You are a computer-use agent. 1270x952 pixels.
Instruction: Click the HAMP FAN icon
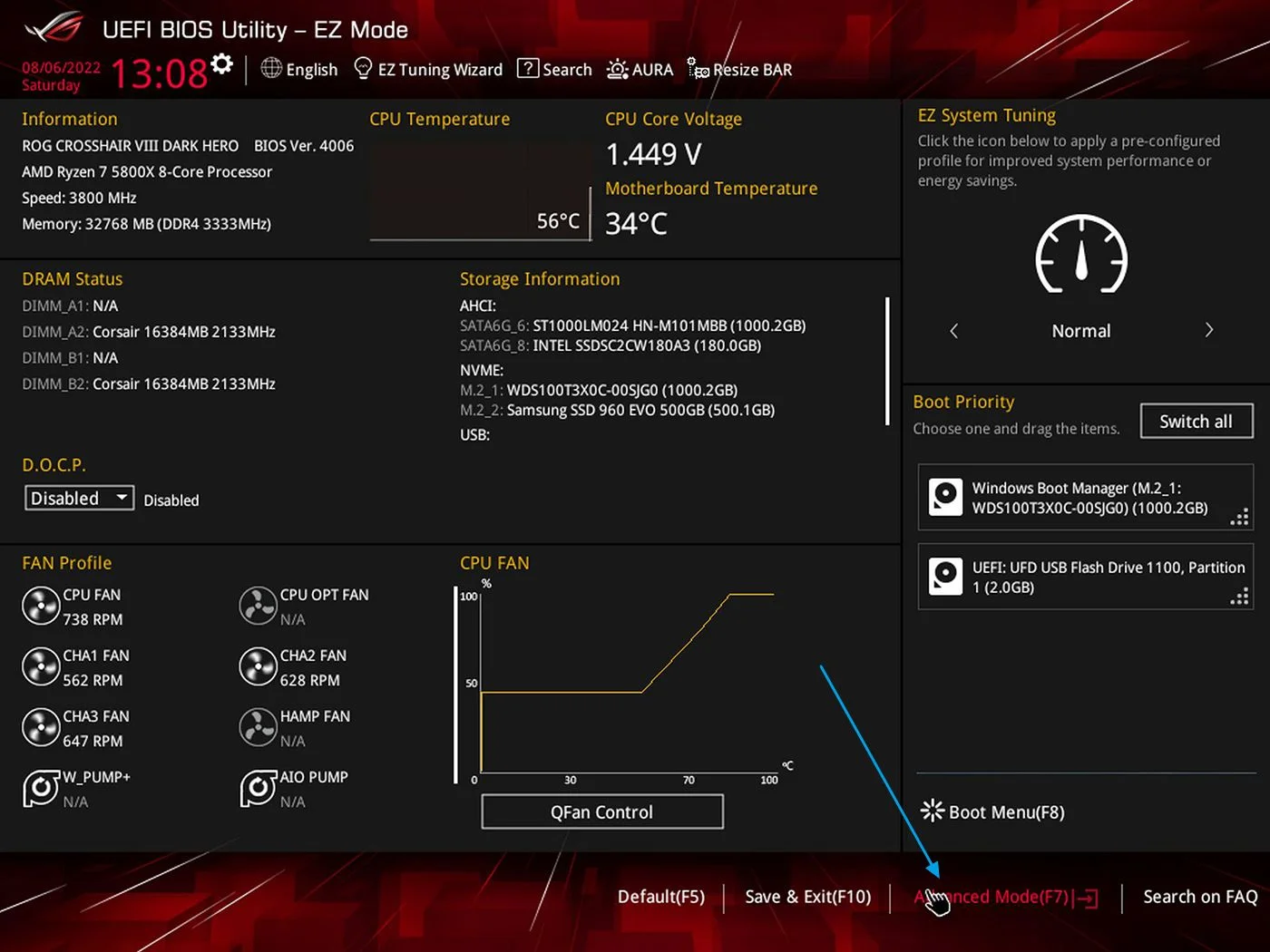coord(258,728)
